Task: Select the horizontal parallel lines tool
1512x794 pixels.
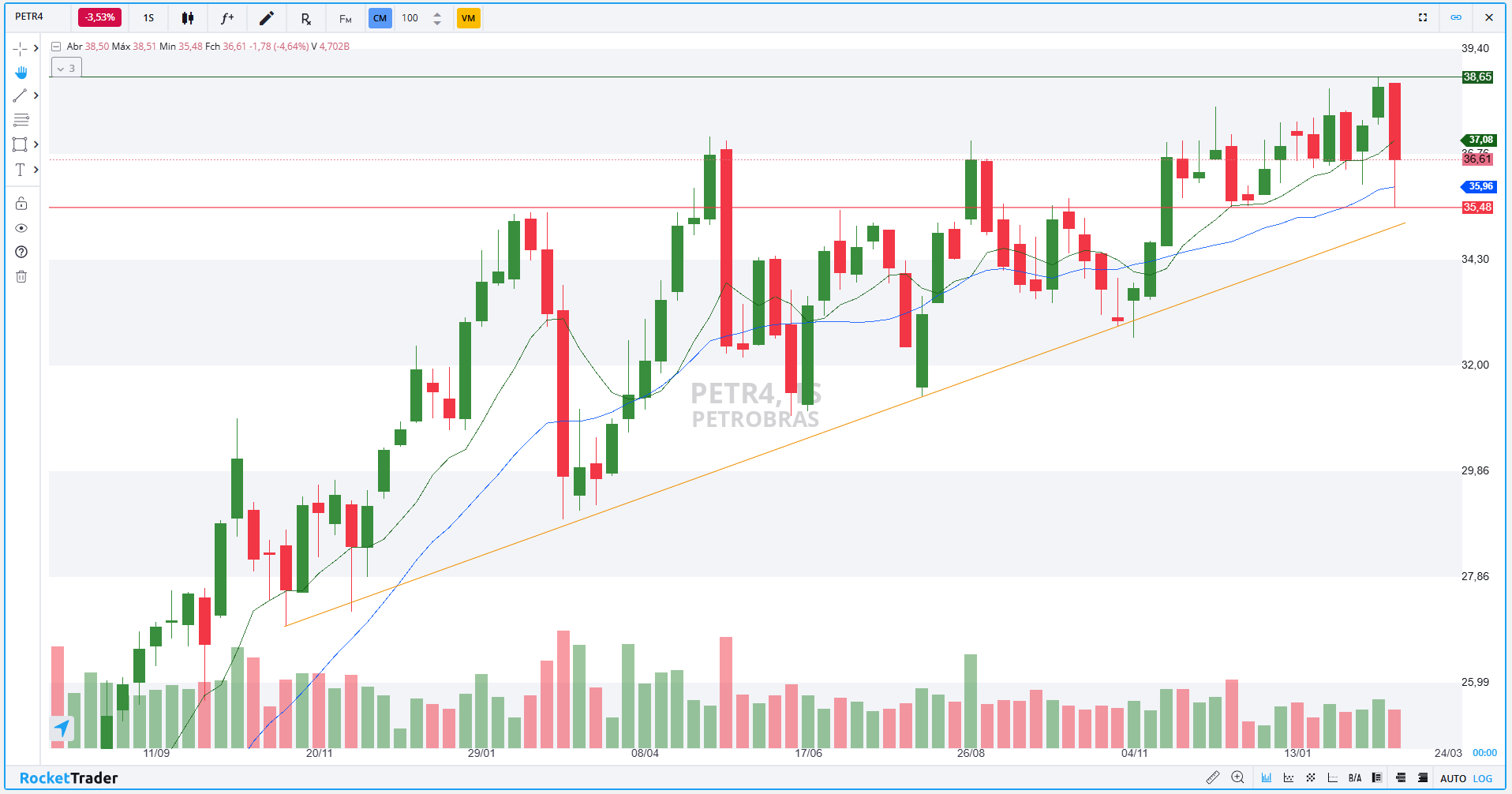Action: 21,120
